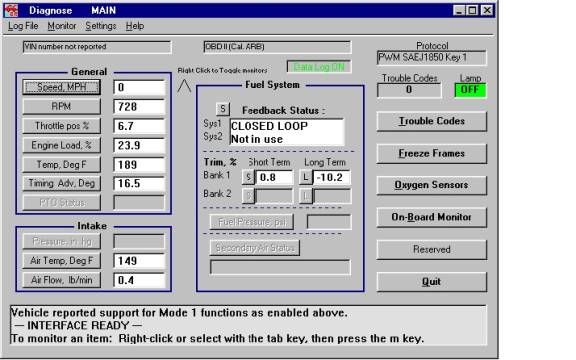Click the Bank 1 short term S button

(248, 177)
